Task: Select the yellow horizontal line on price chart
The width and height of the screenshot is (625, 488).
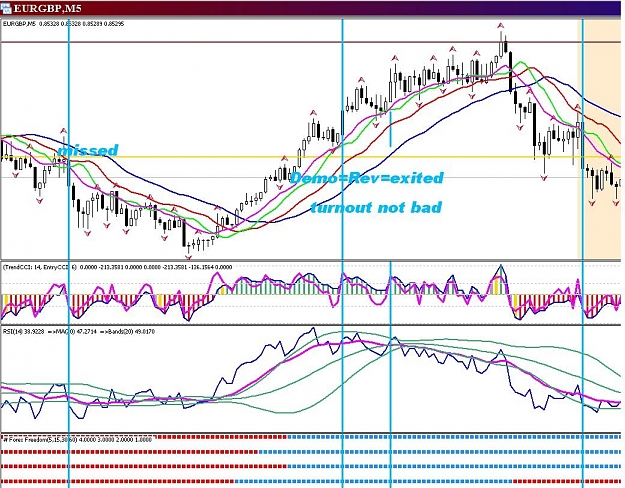Action: [x=311, y=157]
